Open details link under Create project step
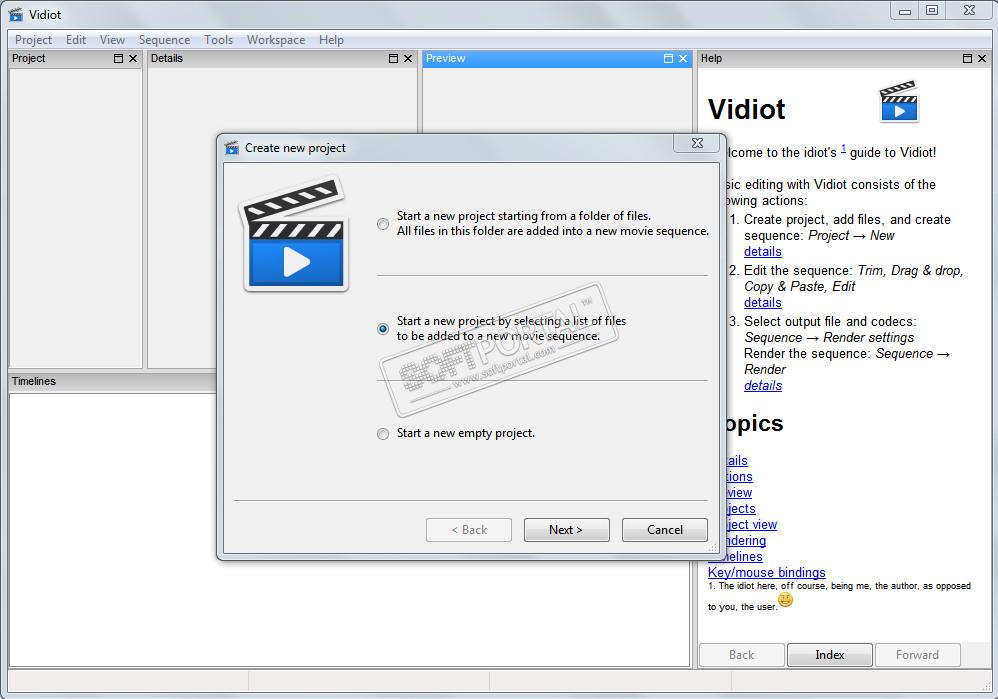Image resolution: width=998 pixels, height=699 pixels. pyautogui.click(x=763, y=251)
